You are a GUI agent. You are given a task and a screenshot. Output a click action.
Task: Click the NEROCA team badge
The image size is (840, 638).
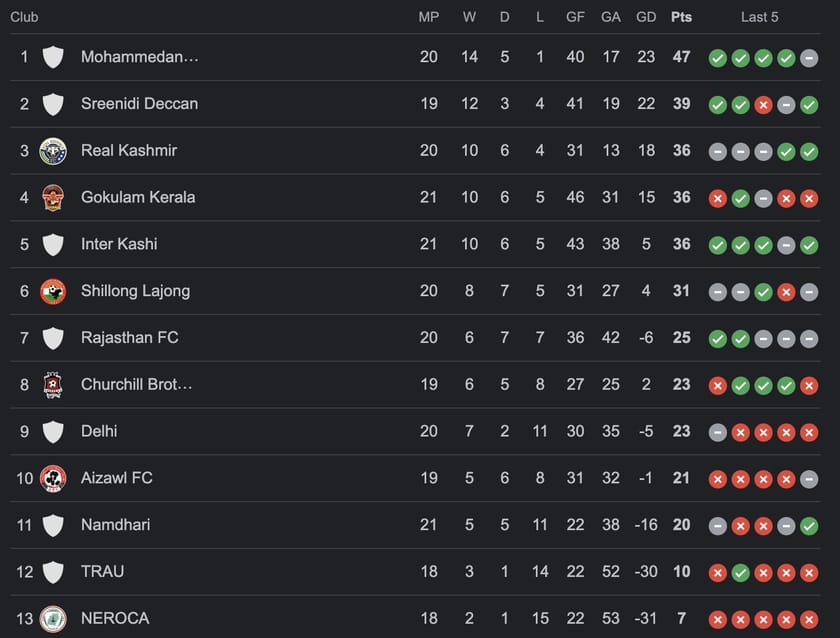53,619
